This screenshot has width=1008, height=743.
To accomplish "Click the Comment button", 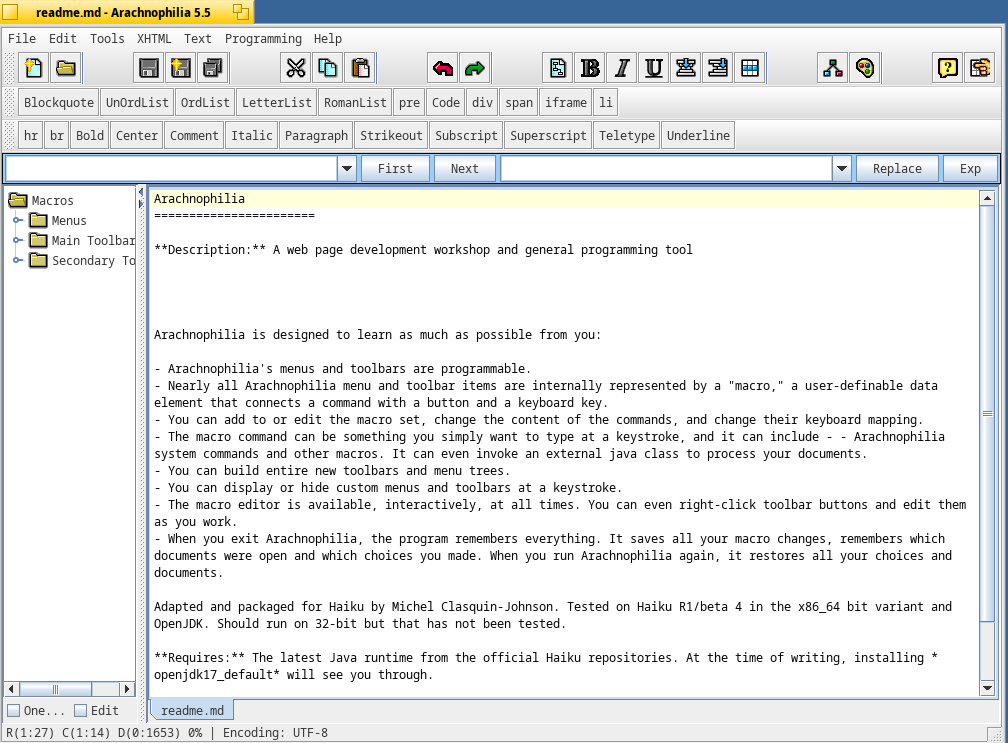I will 194,136.
